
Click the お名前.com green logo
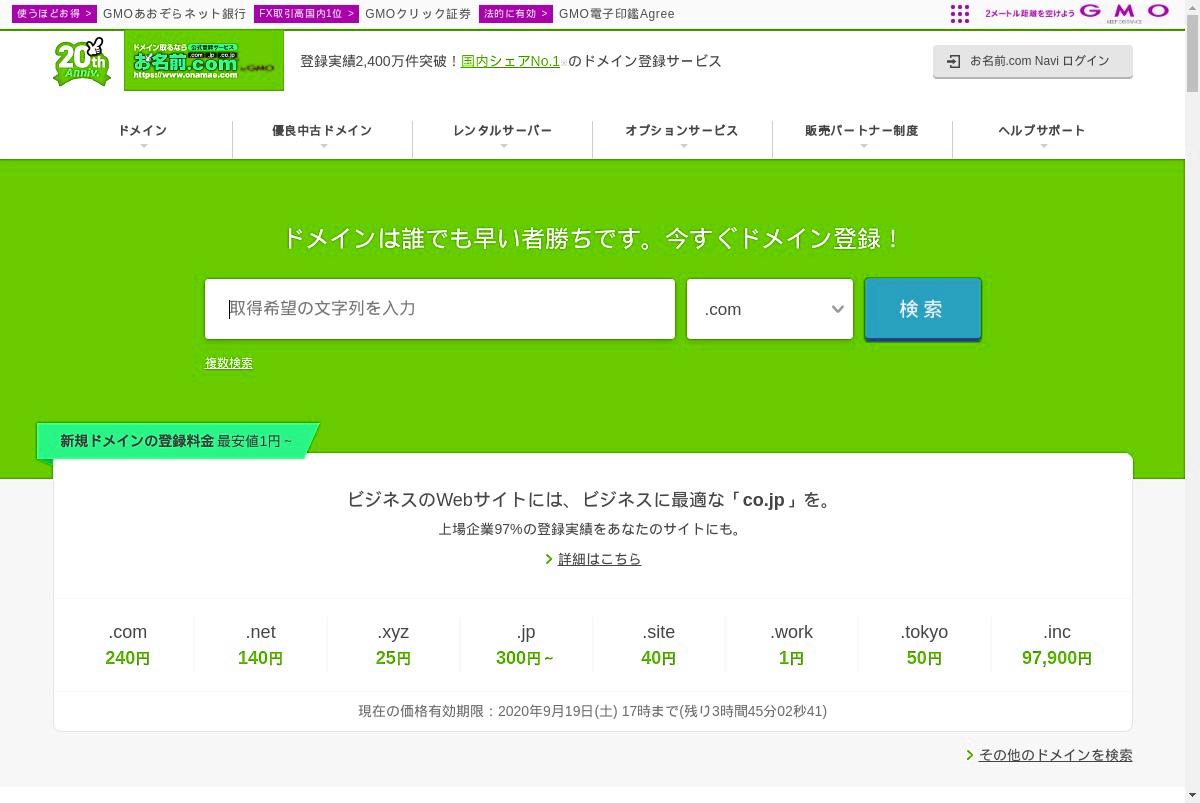pos(204,61)
